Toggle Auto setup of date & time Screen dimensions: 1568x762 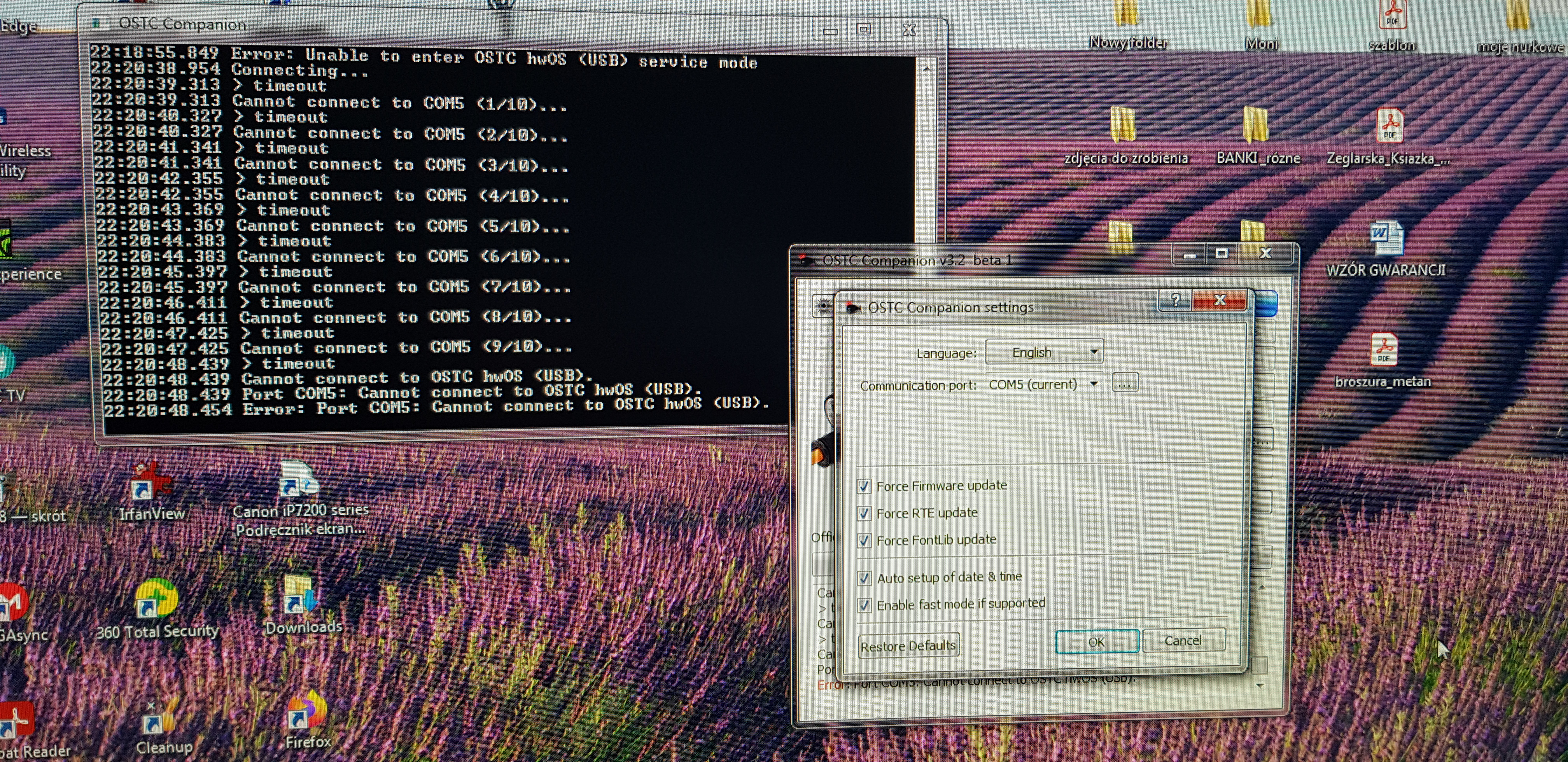point(864,578)
